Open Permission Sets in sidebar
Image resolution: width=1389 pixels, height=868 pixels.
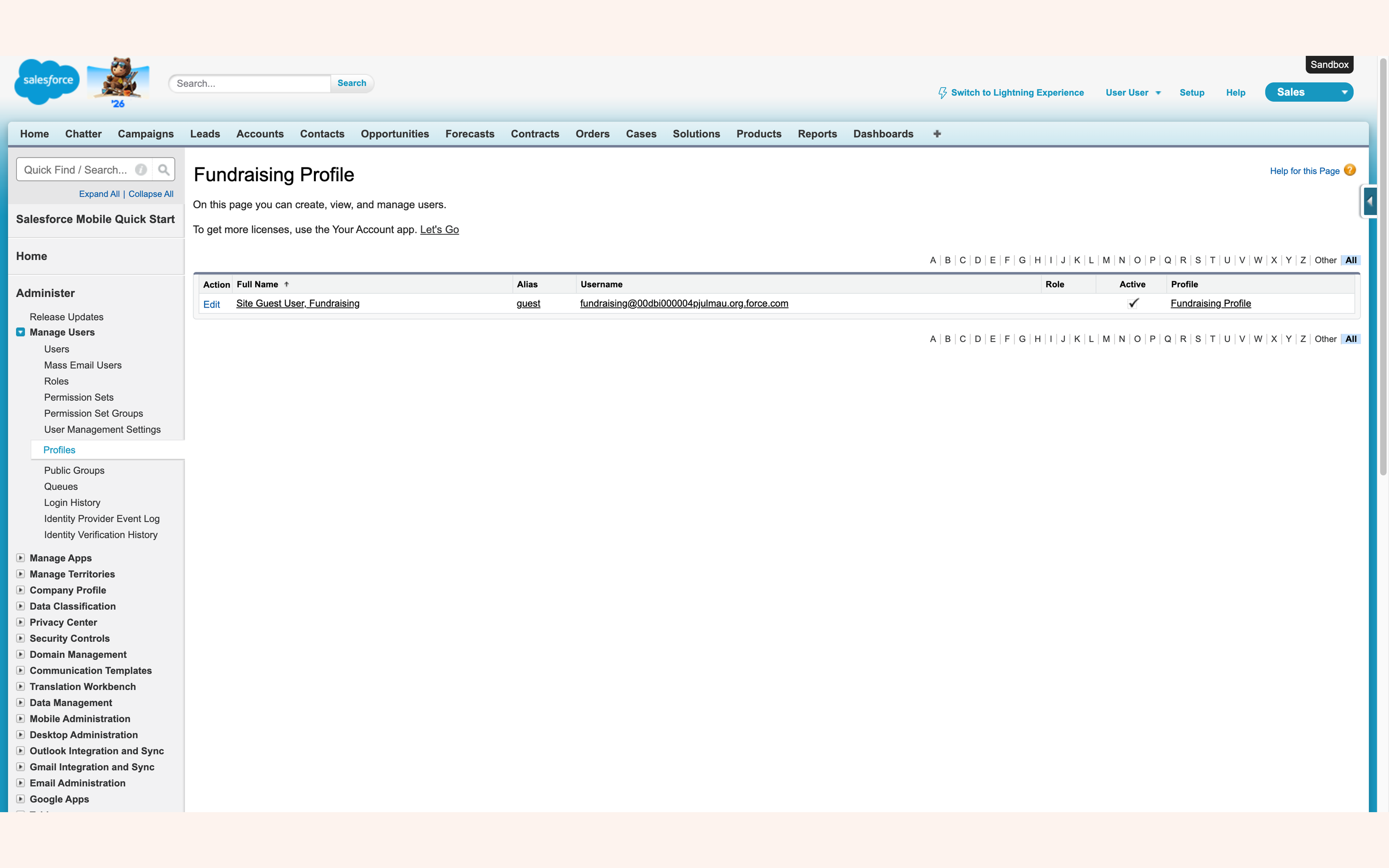(79, 397)
